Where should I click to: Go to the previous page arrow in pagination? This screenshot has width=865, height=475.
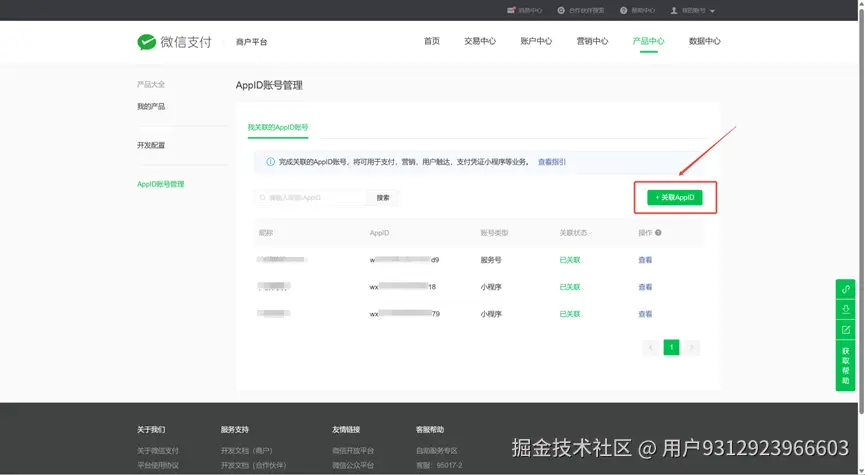click(x=650, y=347)
